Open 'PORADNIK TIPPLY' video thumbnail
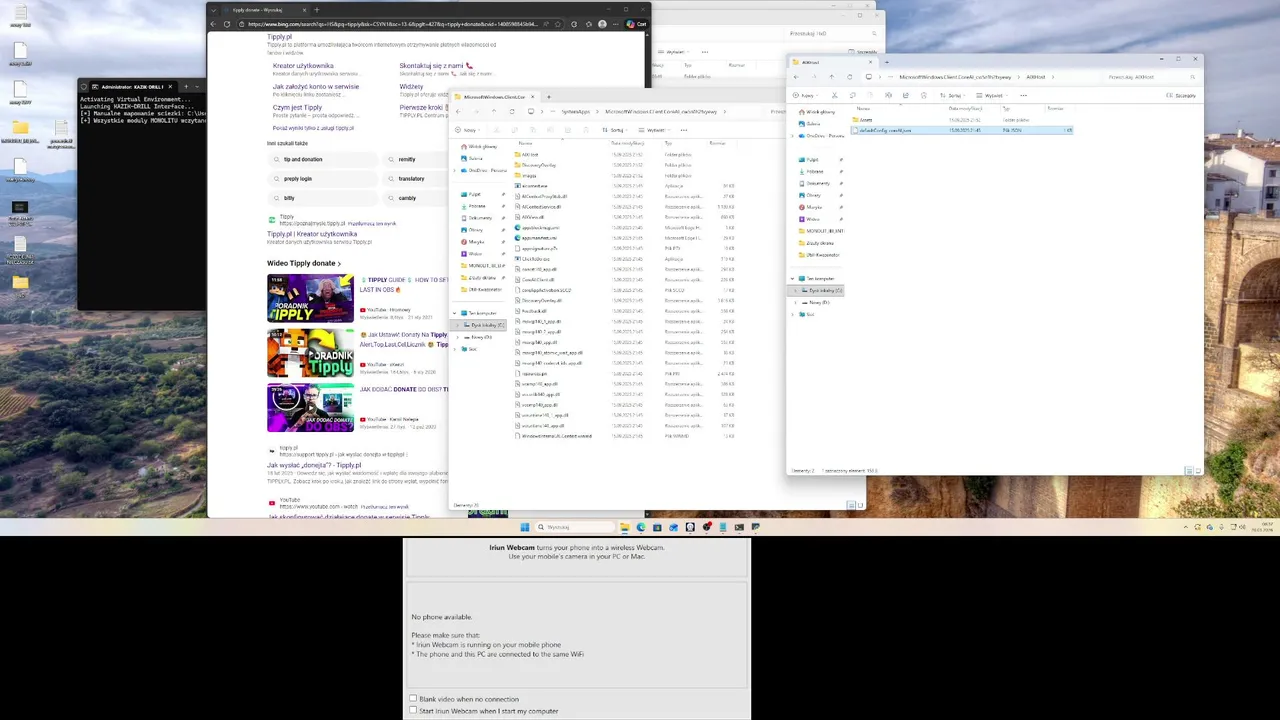Viewport: 1280px width, 720px height. click(310, 299)
